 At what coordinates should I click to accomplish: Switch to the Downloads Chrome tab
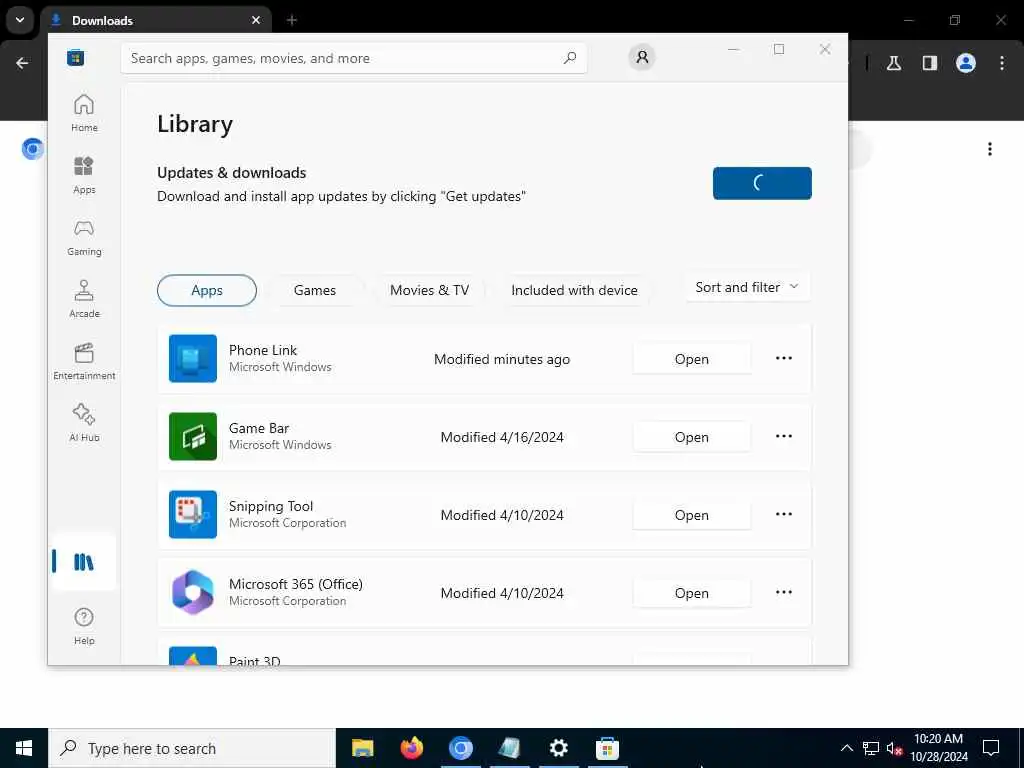click(x=155, y=20)
